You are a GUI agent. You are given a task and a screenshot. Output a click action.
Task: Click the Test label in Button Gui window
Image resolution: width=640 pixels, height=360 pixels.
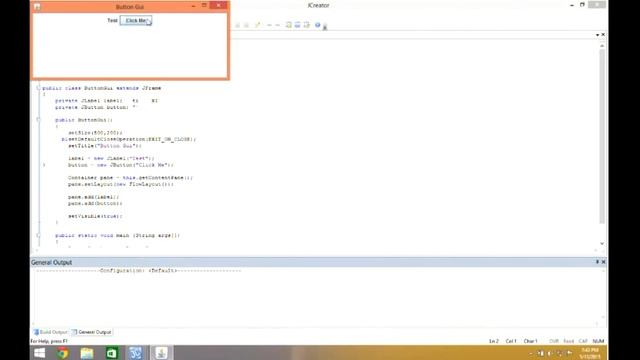click(x=112, y=20)
